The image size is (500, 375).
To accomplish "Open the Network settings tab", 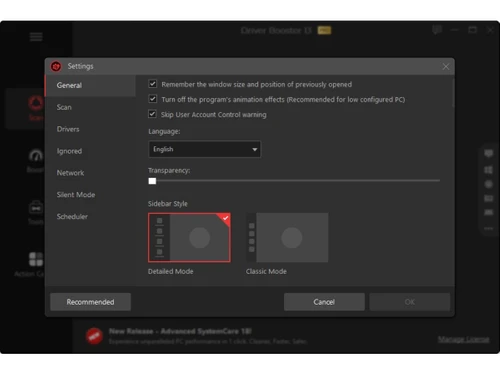I will [90, 173].
